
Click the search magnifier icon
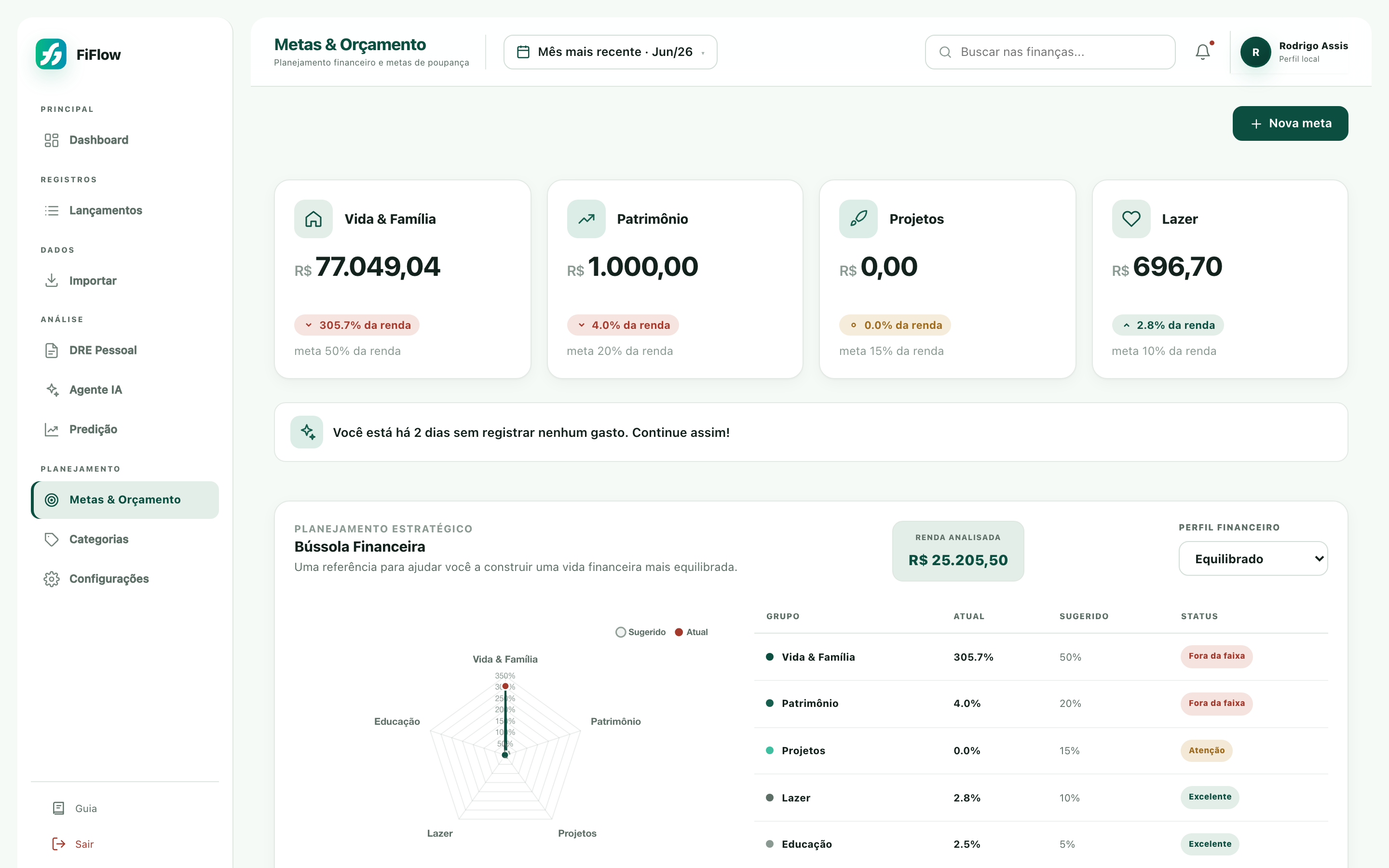click(945, 52)
